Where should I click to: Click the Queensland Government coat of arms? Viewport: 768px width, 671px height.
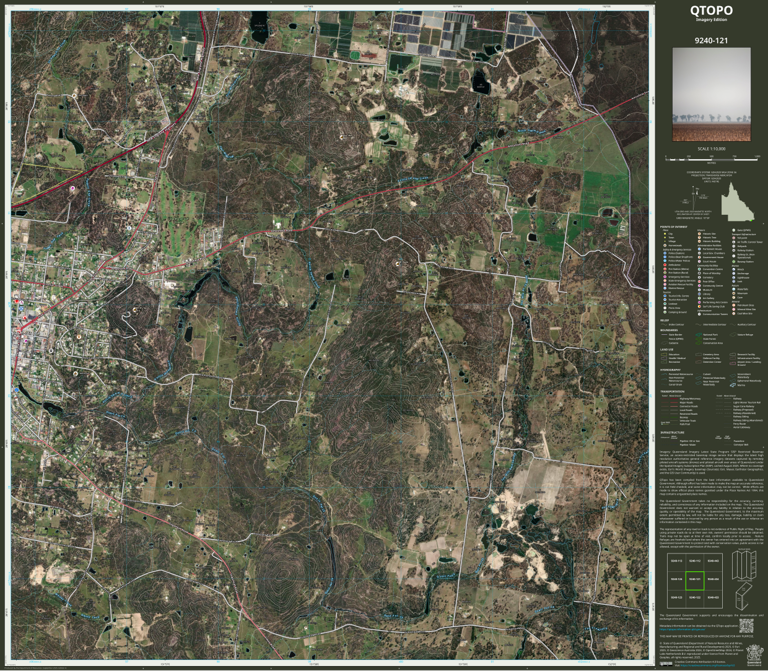(x=755, y=655)
